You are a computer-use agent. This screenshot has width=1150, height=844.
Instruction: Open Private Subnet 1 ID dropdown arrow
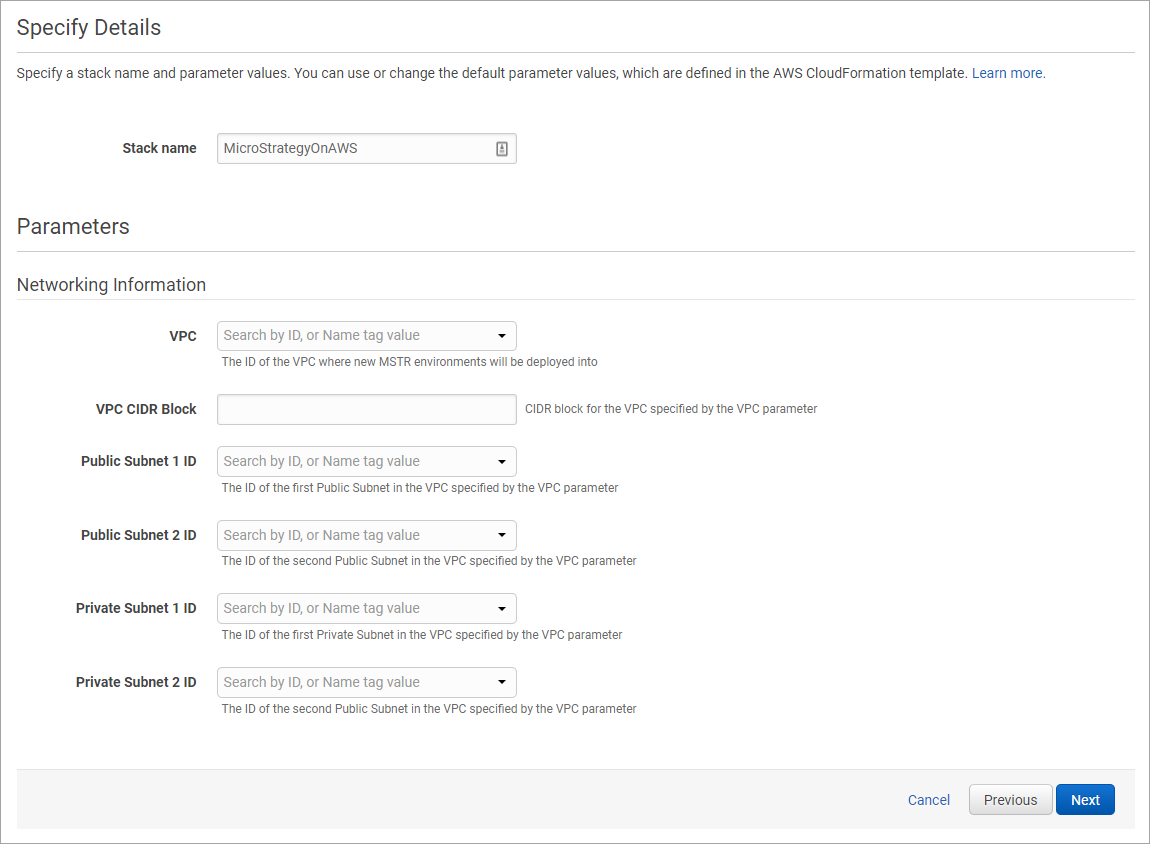point(502,609)
